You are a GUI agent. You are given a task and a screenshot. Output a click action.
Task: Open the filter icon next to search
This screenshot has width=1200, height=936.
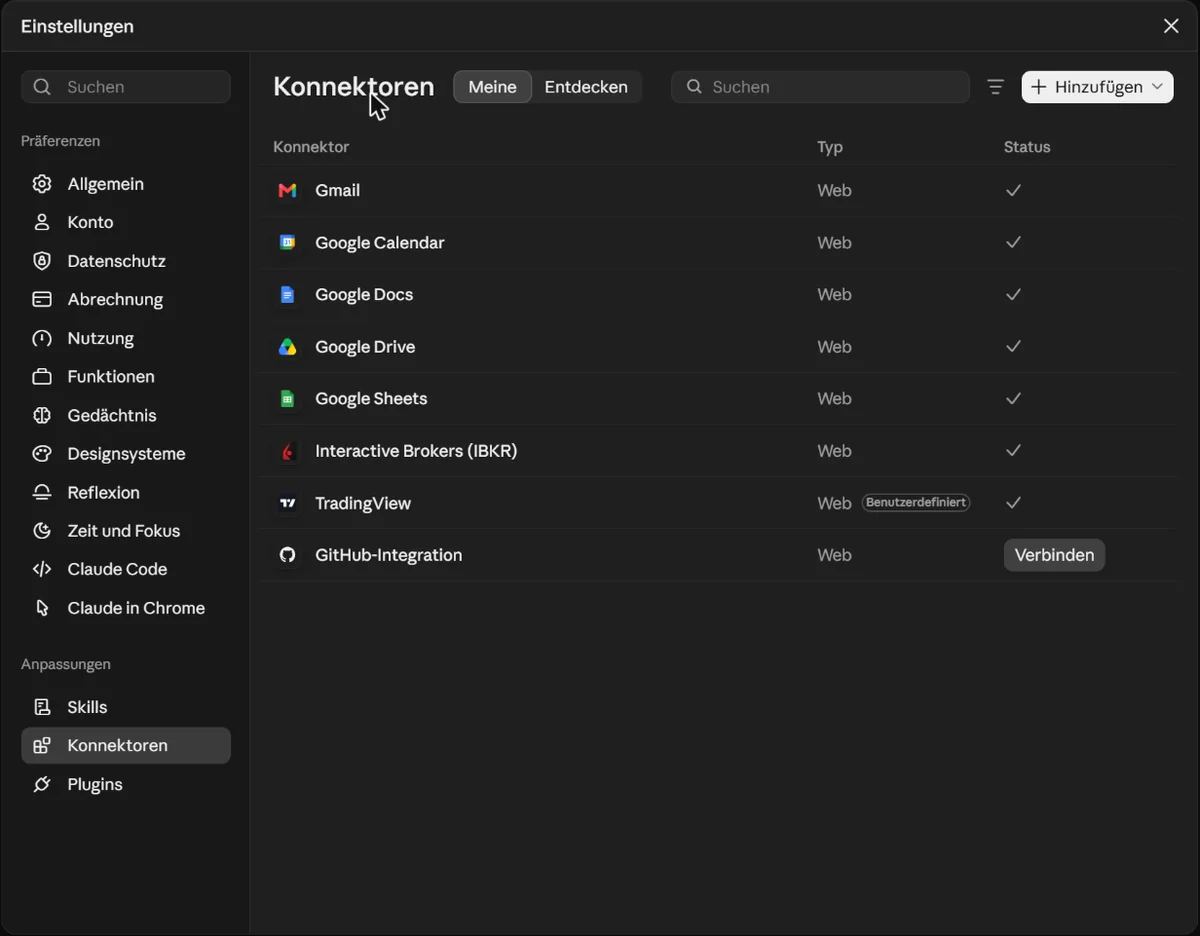coord(995,87)
